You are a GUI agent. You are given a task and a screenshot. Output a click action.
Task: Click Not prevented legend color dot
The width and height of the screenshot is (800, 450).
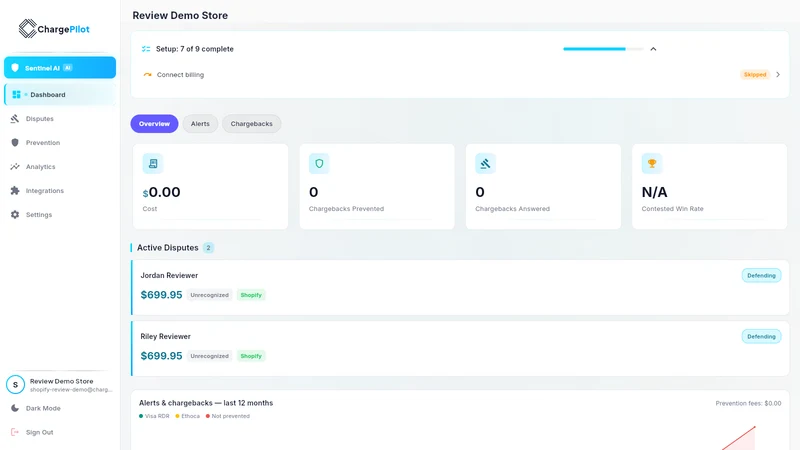pos(208,416)
